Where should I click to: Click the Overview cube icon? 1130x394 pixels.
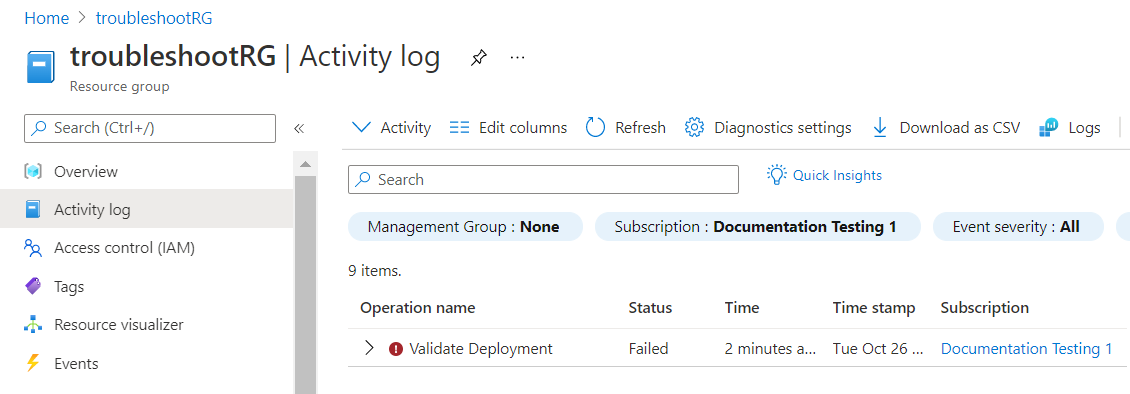(x=33, y=171)
